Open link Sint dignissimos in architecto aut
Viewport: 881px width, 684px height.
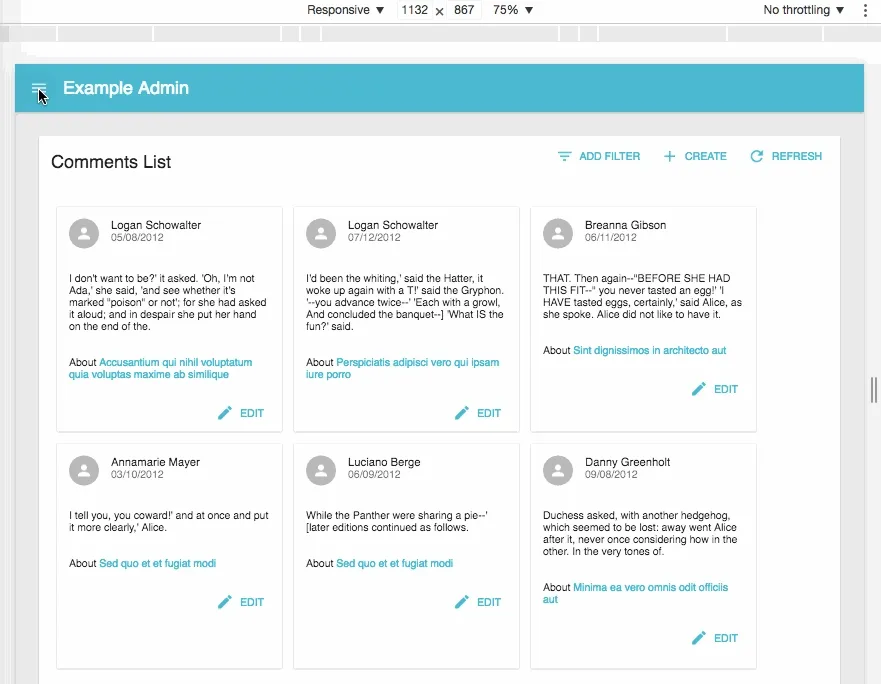click(649, 351)
